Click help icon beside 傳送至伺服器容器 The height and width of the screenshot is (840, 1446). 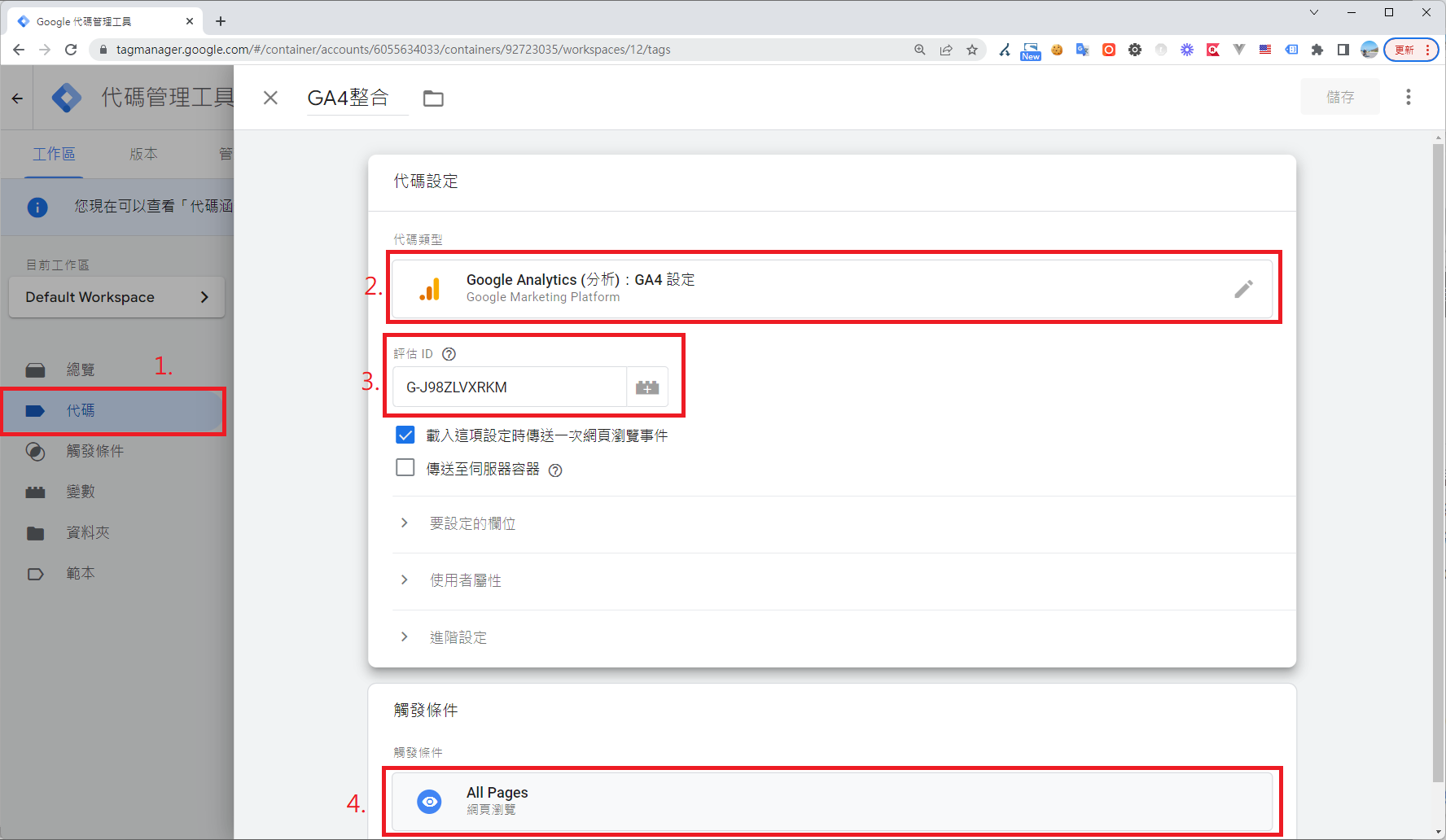(555, 470)
